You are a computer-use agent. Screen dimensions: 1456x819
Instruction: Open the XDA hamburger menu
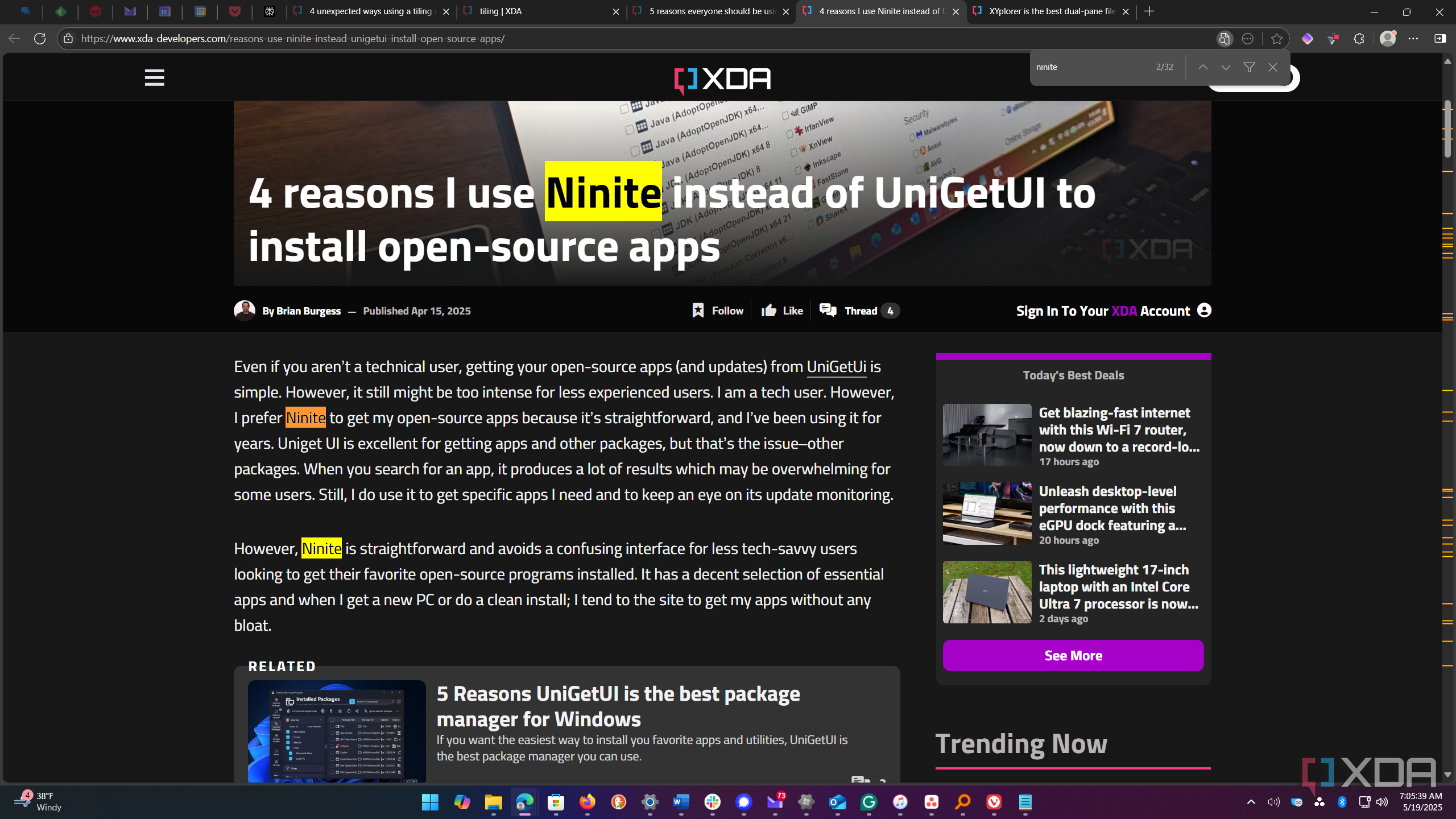coord(154,78)
